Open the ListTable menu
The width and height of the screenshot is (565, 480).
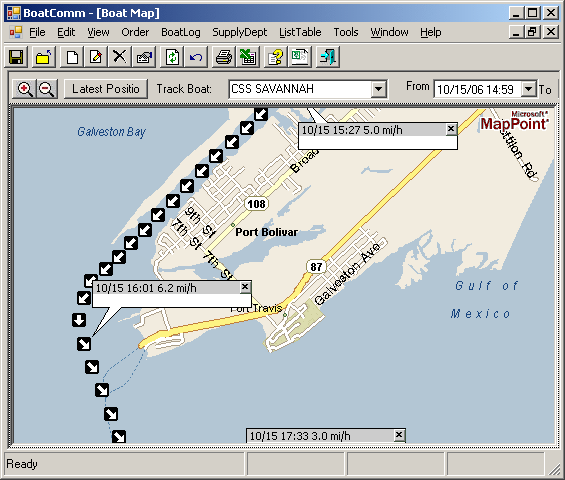[300, 32]
